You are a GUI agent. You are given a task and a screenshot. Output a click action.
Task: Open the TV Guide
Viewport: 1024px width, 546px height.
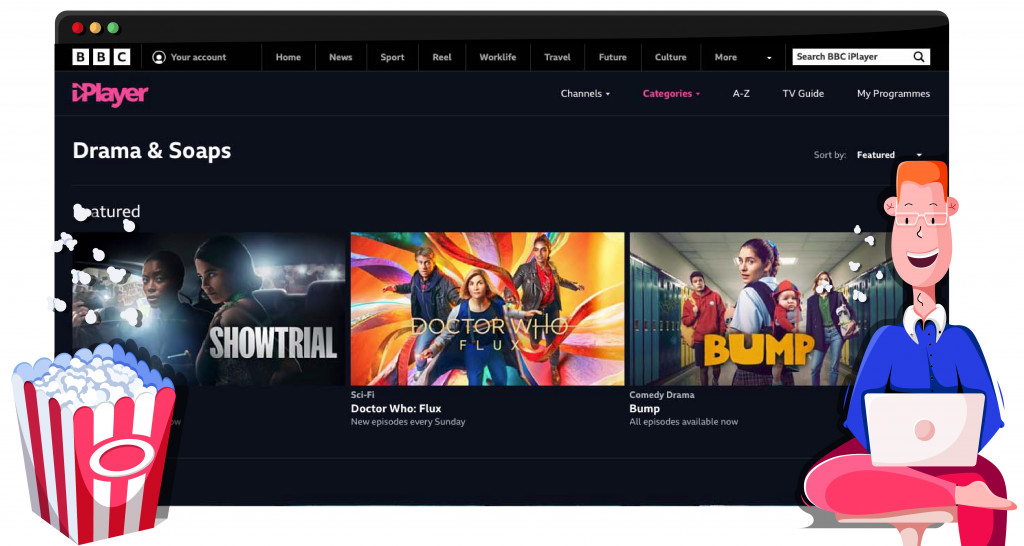(x=803, y=94)
